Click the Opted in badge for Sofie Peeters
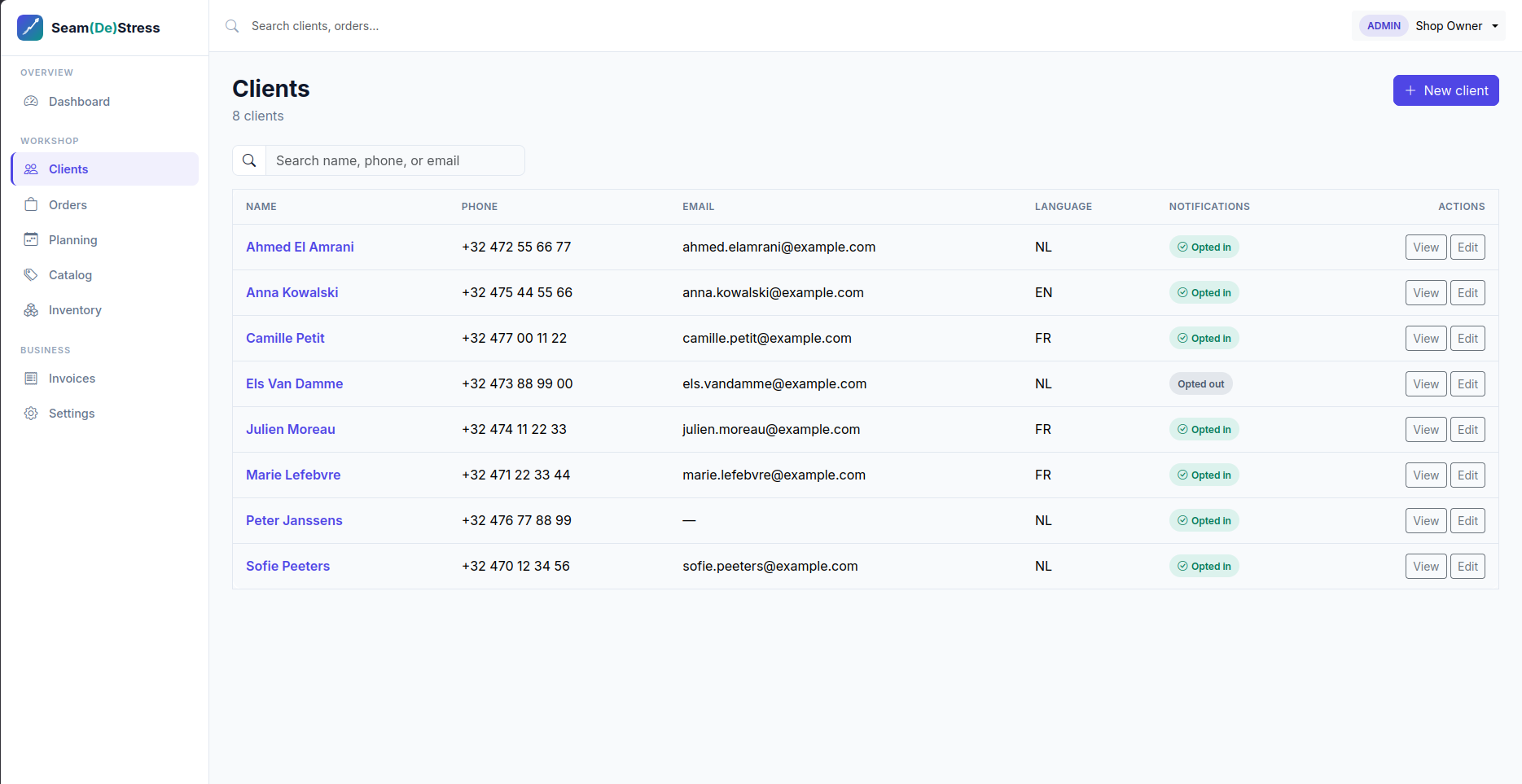This screenshot has width=1522, height=784. coord(1204,566)
